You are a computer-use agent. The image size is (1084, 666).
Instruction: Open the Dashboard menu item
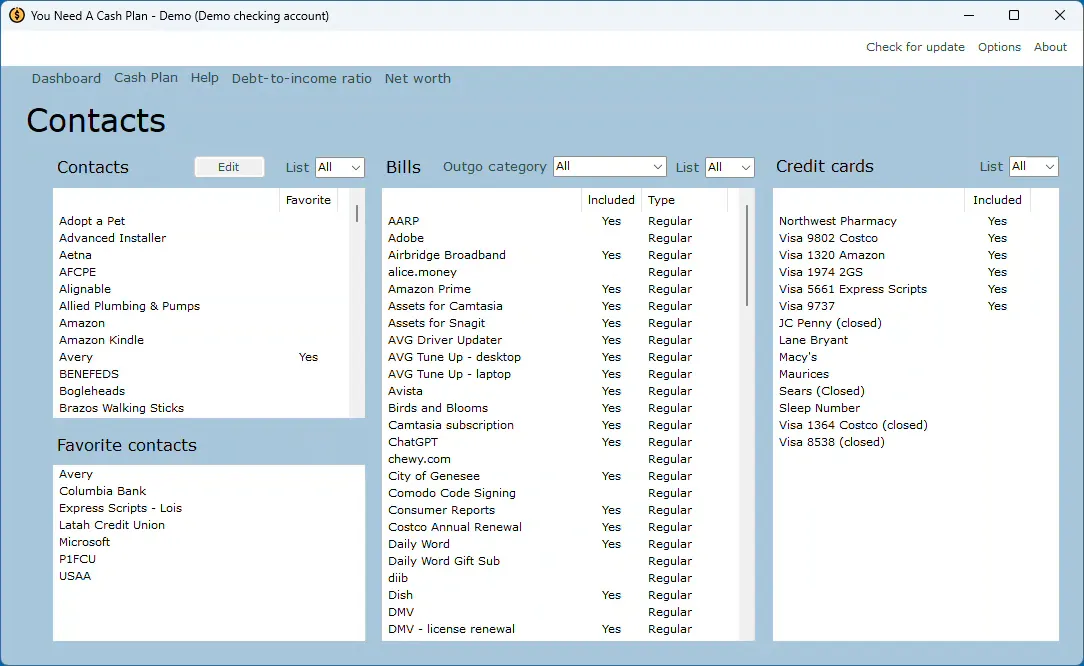[x=66, y=78]
